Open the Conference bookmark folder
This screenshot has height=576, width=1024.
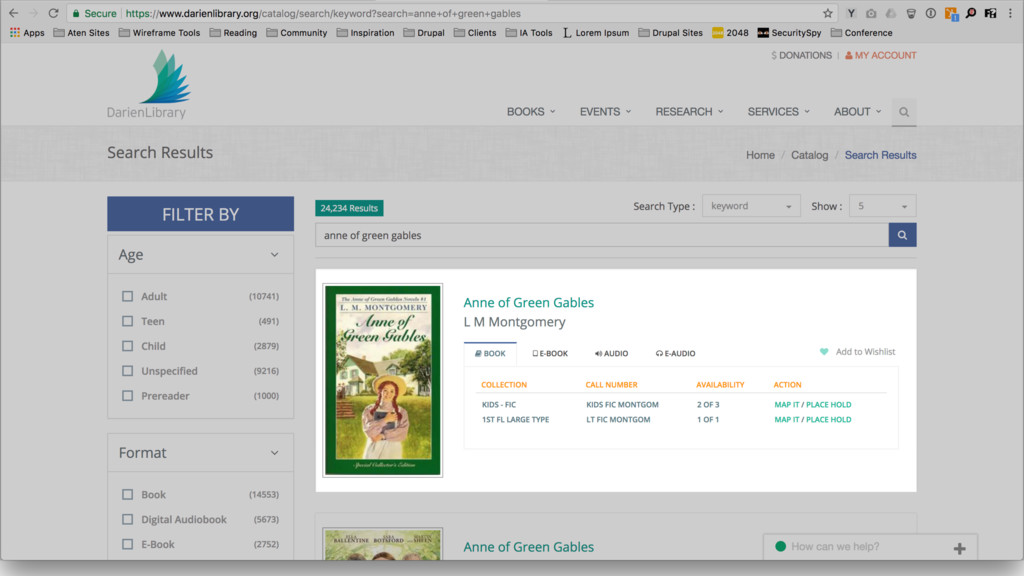tap(861, 33)
